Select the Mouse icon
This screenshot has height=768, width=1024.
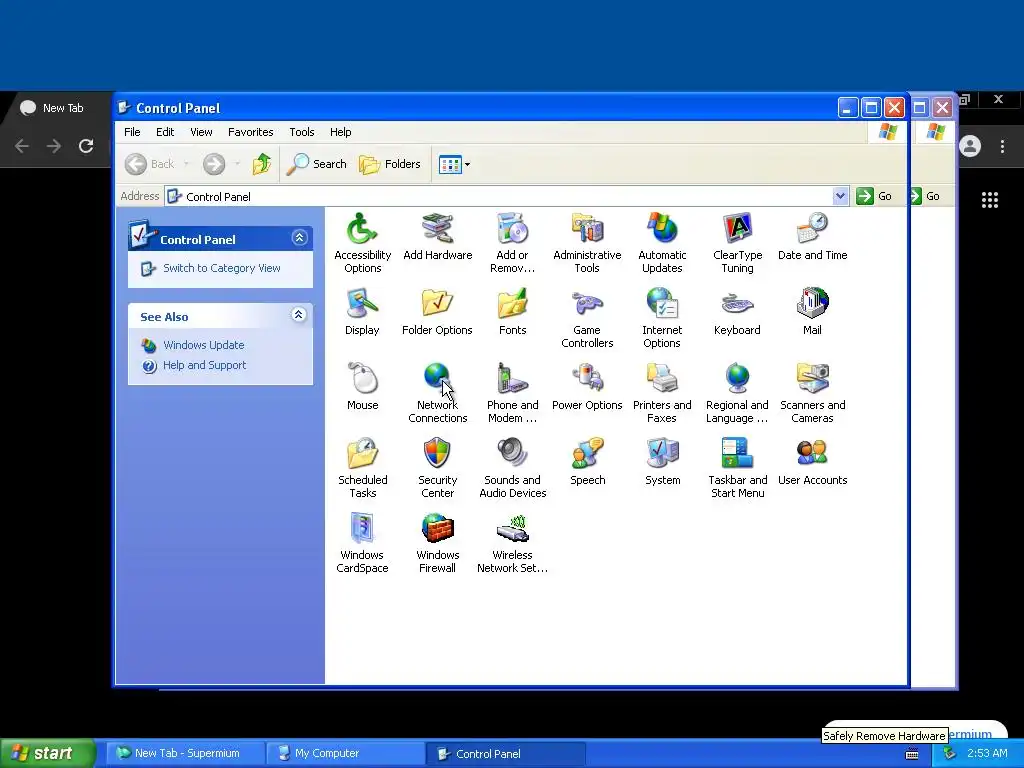(362, 387)
